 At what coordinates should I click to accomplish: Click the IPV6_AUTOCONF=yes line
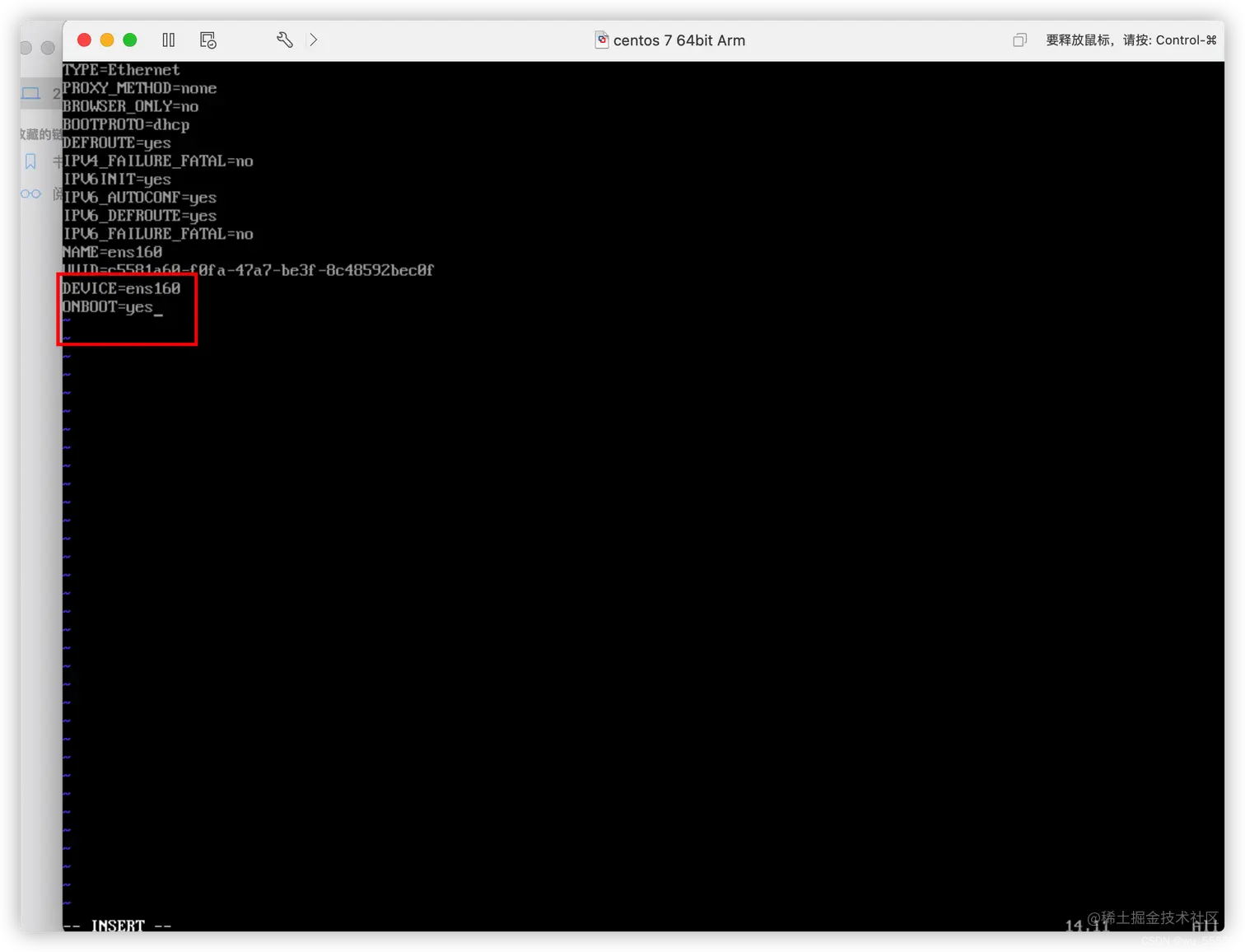[x=140, y=197]
